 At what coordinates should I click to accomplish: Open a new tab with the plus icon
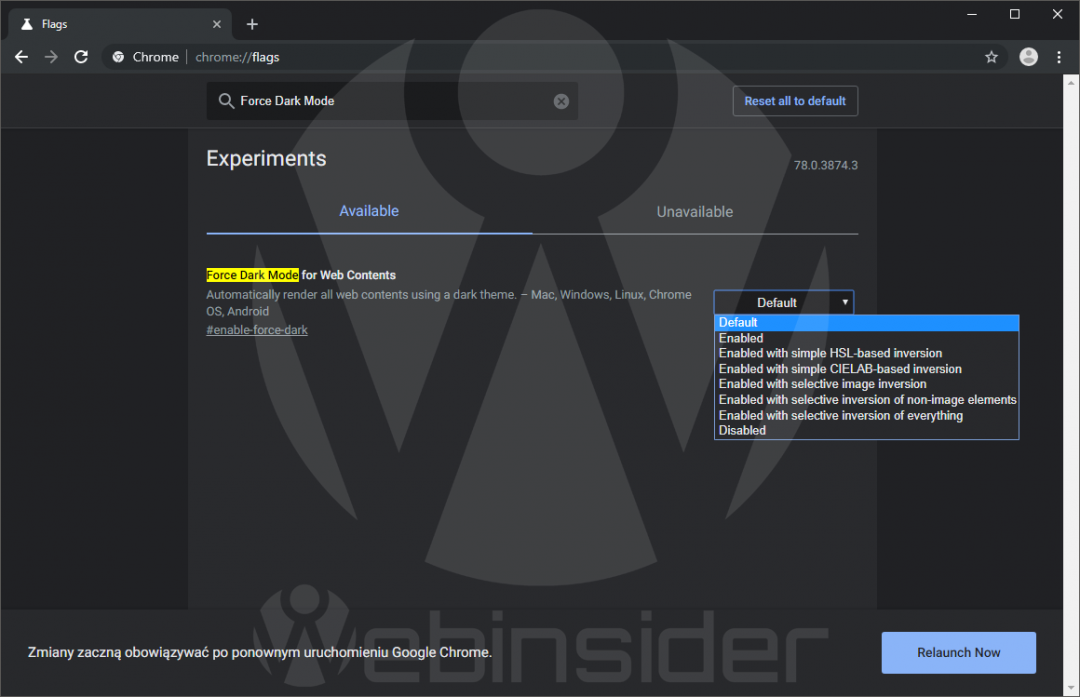252,24
